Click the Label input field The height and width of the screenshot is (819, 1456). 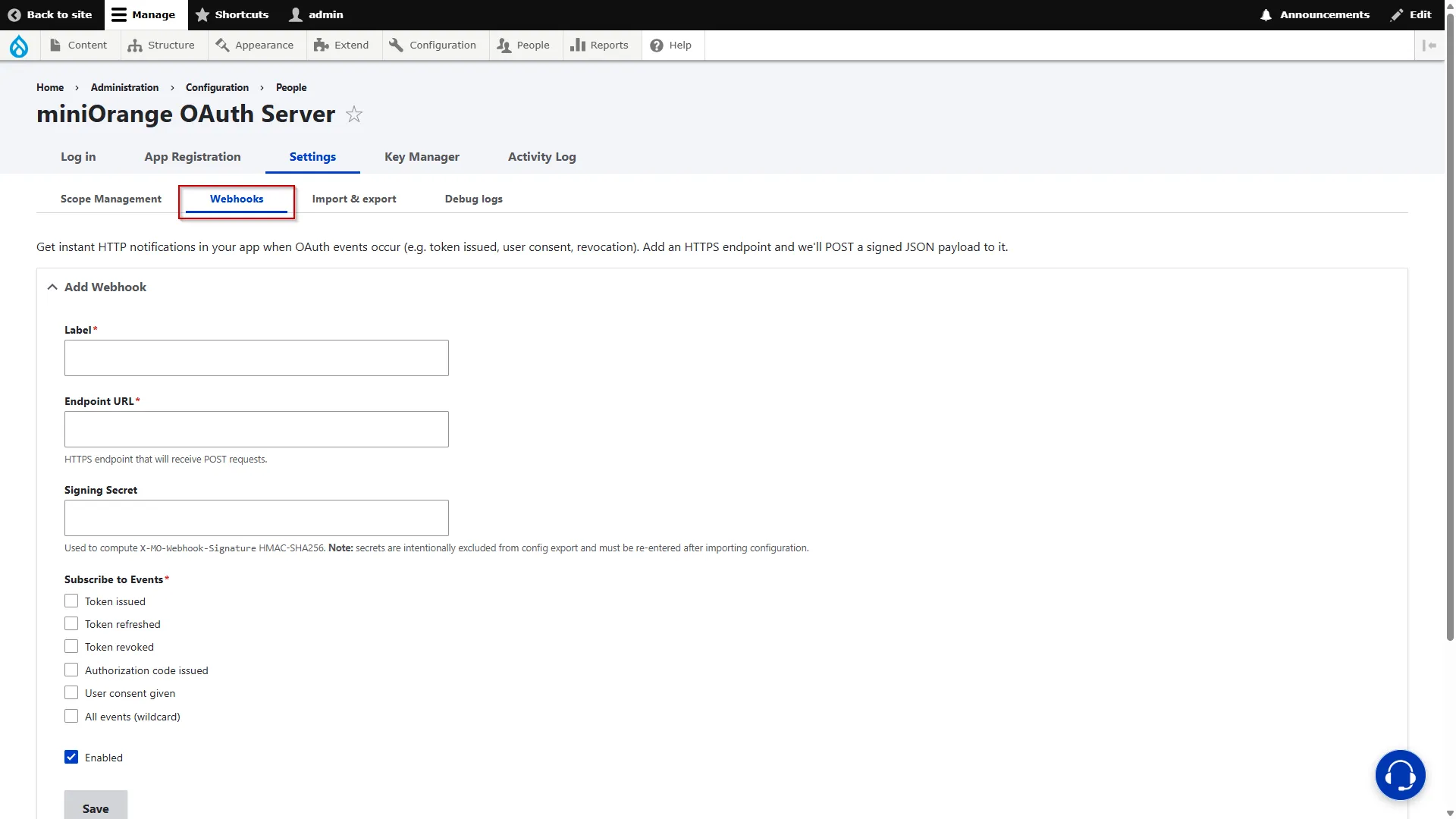point(256,358)
